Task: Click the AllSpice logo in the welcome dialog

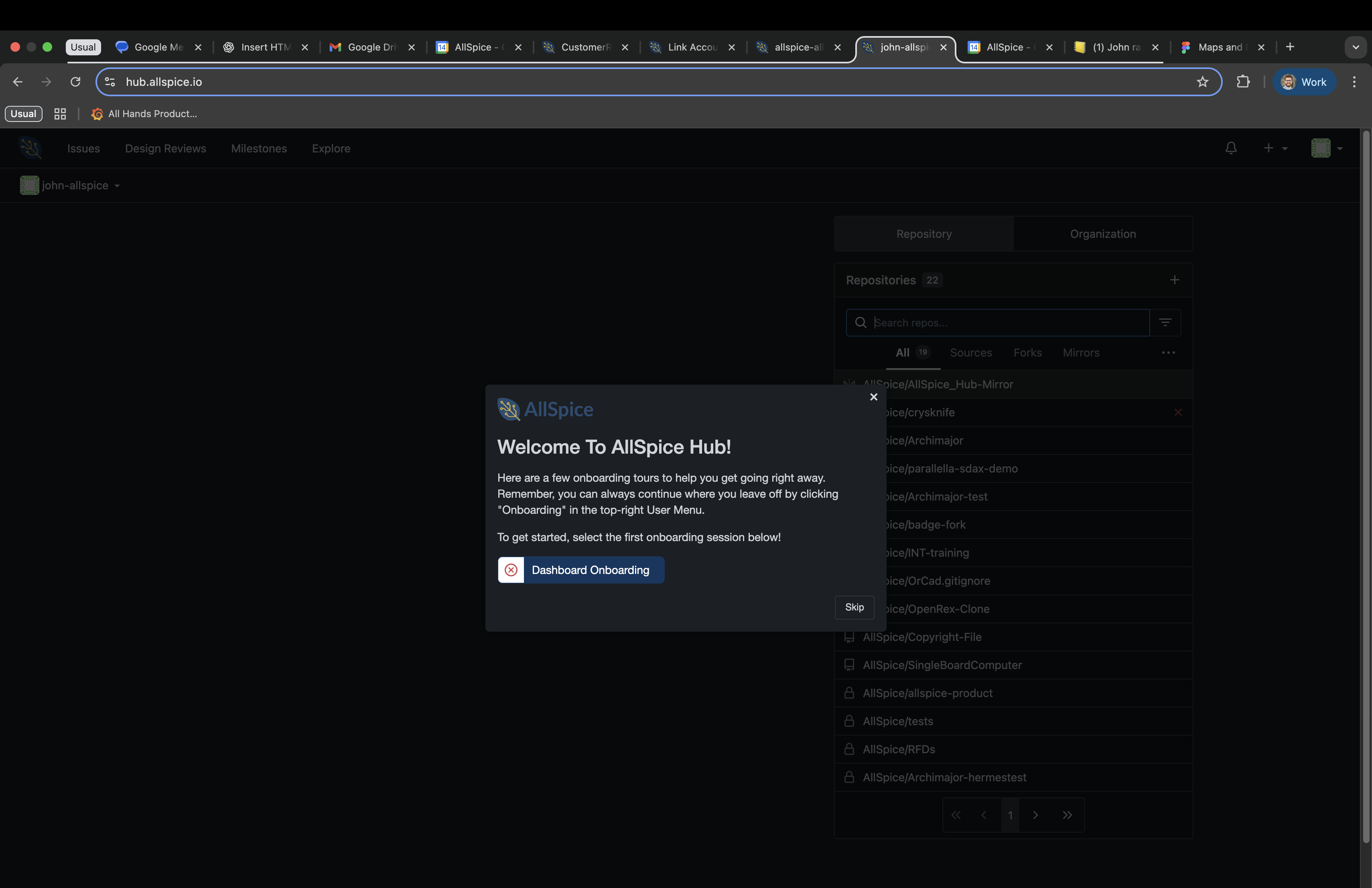Action: pos(545,410)
